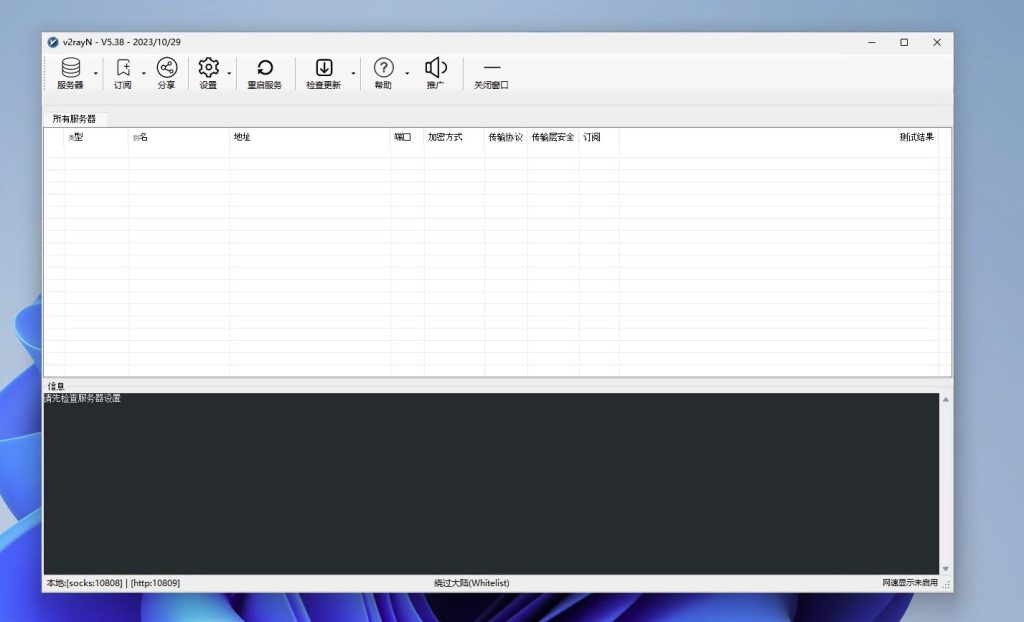The image size is (1024, 622).
Task: Click the 地址 column header
Action: tap(310, 137)
